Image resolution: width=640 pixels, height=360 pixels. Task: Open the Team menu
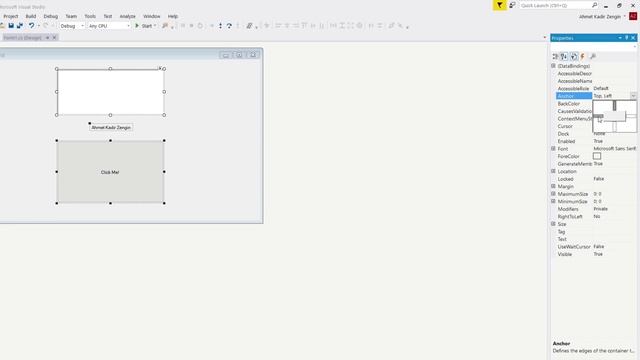pos(71,16)
